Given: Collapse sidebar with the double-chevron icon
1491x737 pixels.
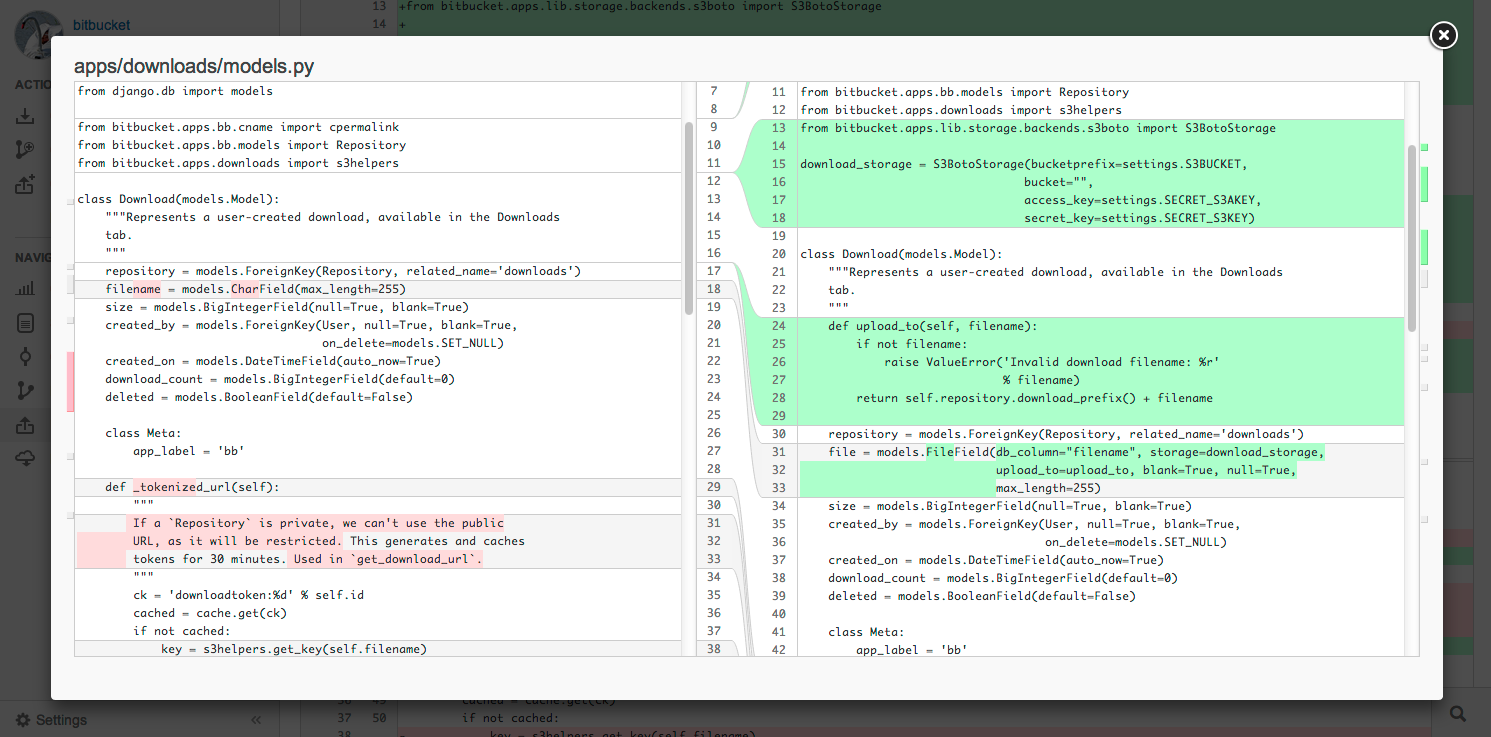Looking at the screenshot, I should (256, 720).
